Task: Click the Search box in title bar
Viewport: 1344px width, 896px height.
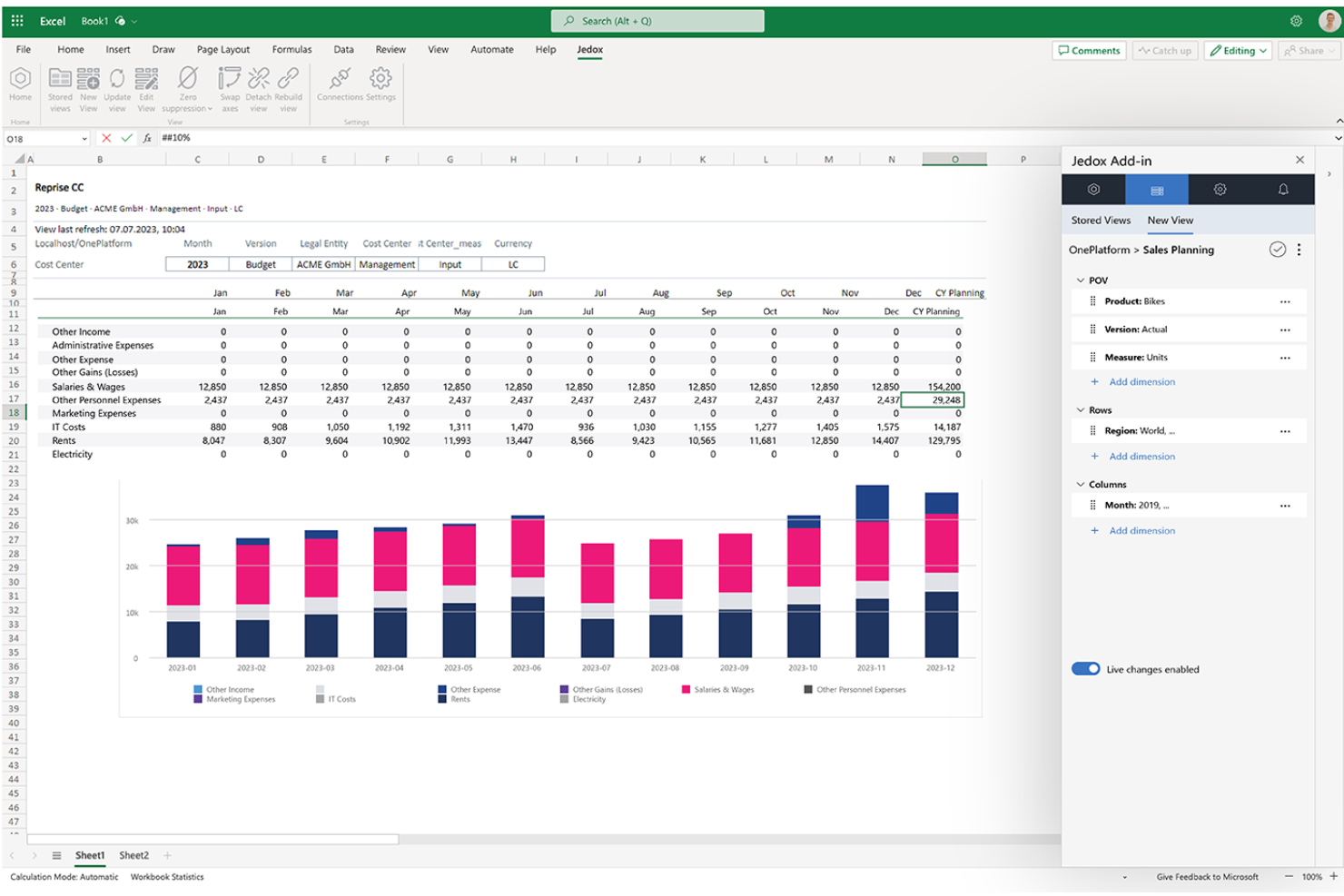Action: (x=657, y=21)
